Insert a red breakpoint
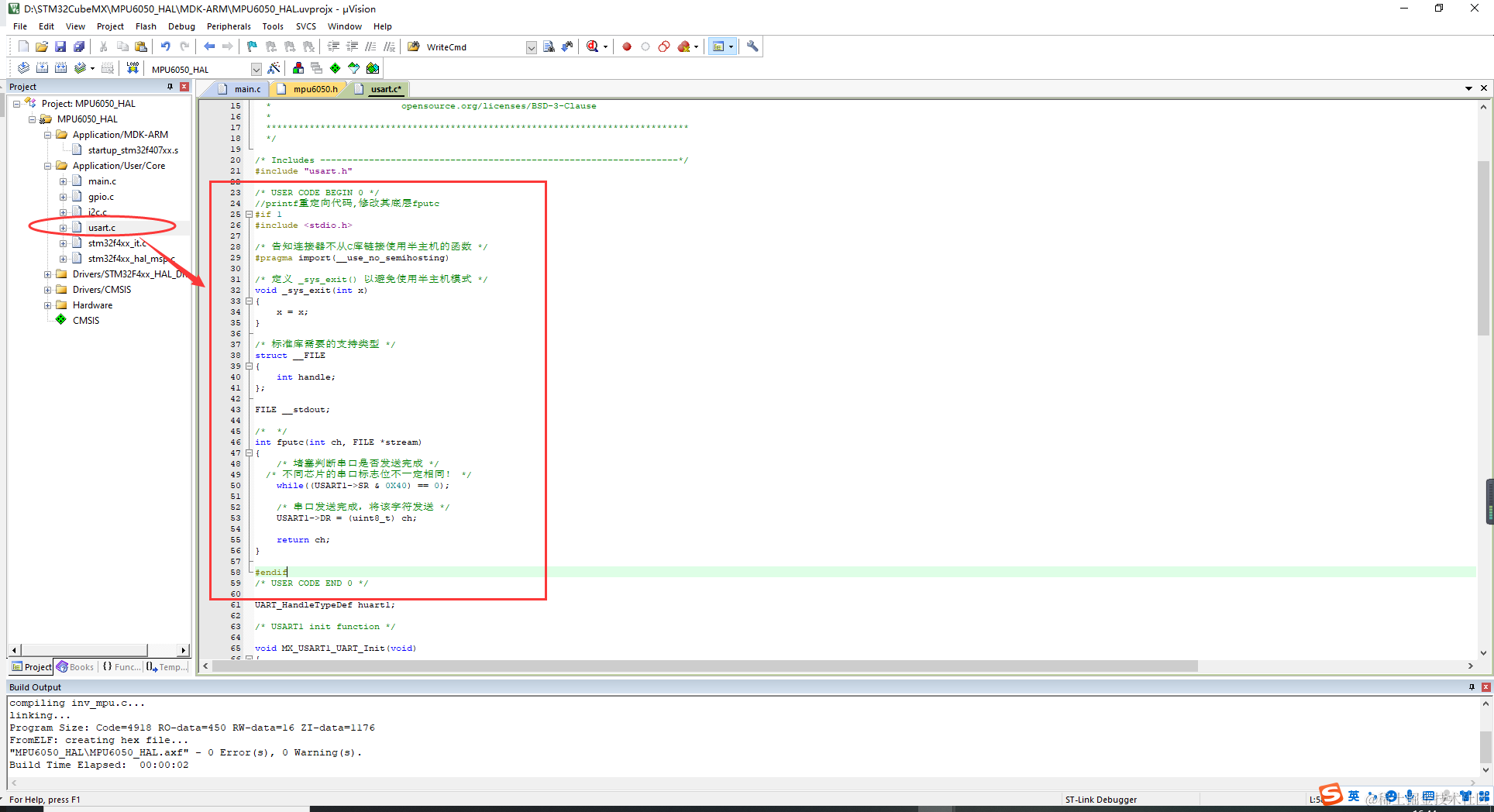This screenshot has width=1494, height=812. 627,46
